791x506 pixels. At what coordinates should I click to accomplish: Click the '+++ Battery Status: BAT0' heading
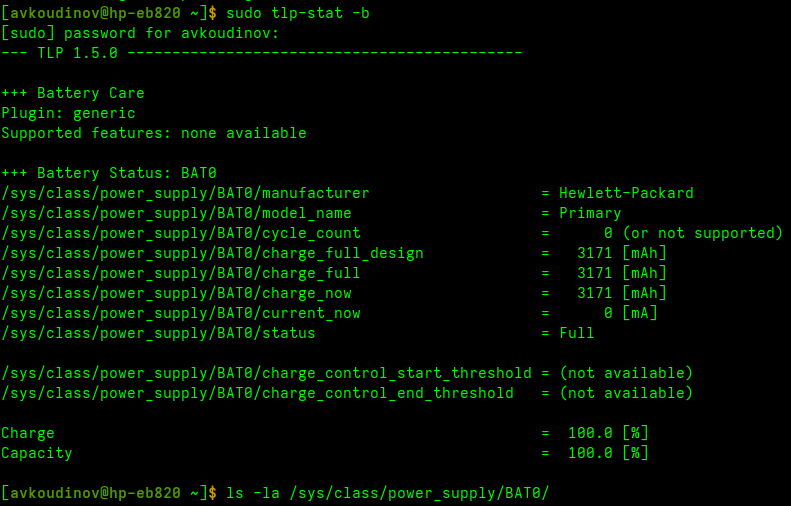tap(109, 173)
